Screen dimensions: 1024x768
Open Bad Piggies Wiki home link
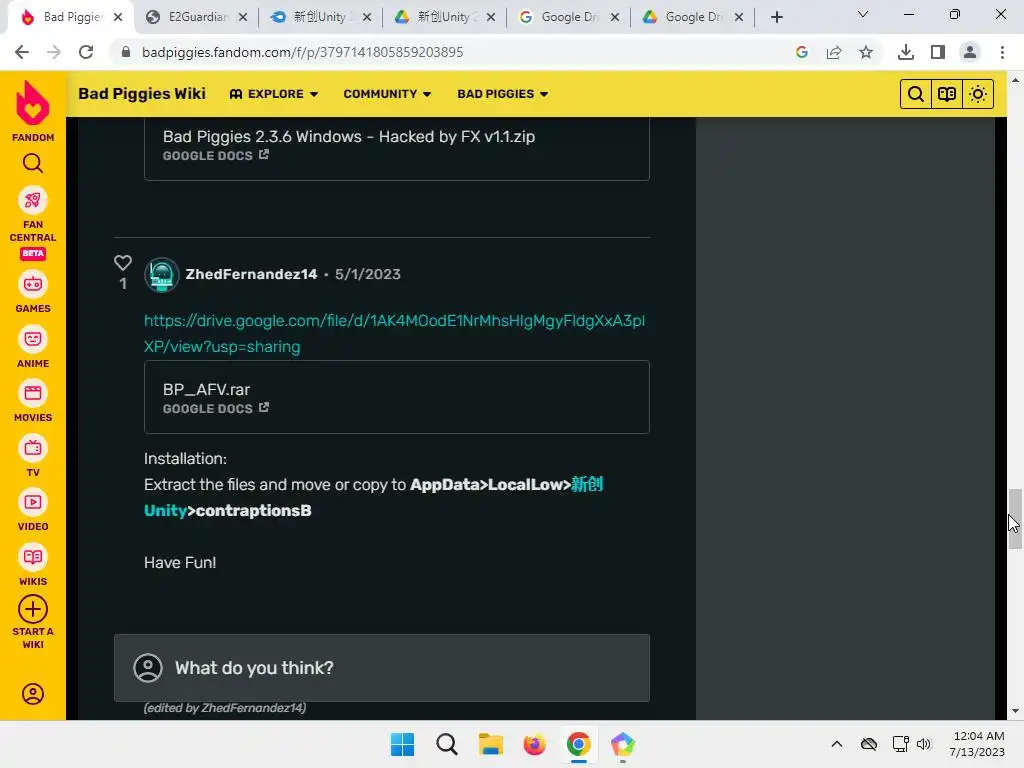pyautogui.click(x=142, y=93)
